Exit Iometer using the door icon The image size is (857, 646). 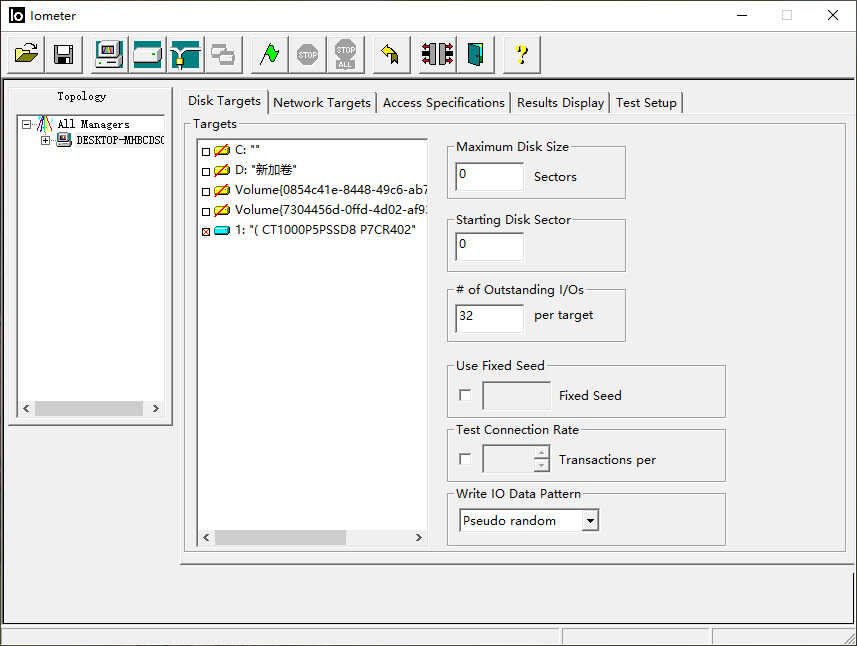tap(475, 54)
